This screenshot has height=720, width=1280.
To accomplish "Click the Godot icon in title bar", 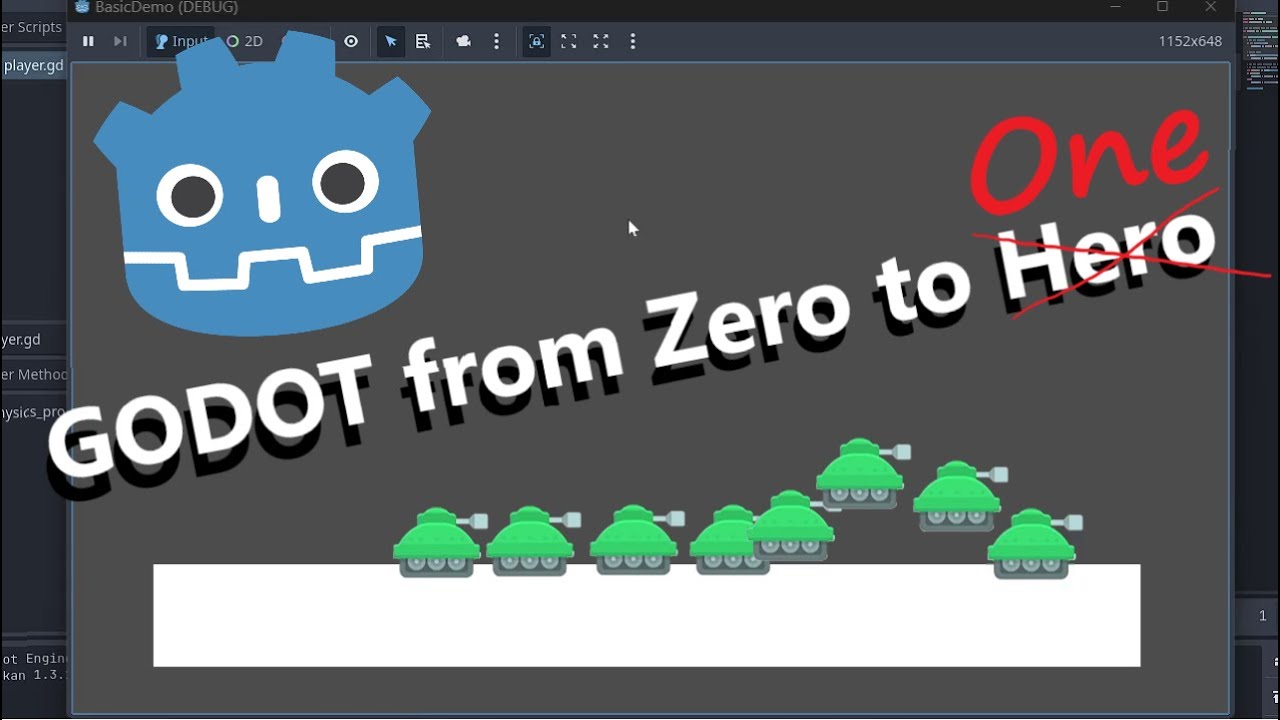I will click(82, 7).
